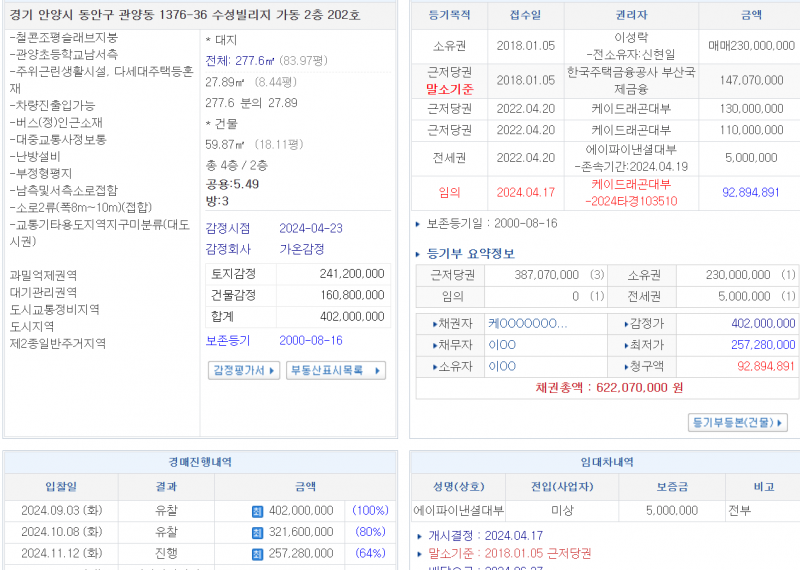Click the 건물감정 value 160,800,000
The height and width of the screenshot is (570, 800).
352,295
